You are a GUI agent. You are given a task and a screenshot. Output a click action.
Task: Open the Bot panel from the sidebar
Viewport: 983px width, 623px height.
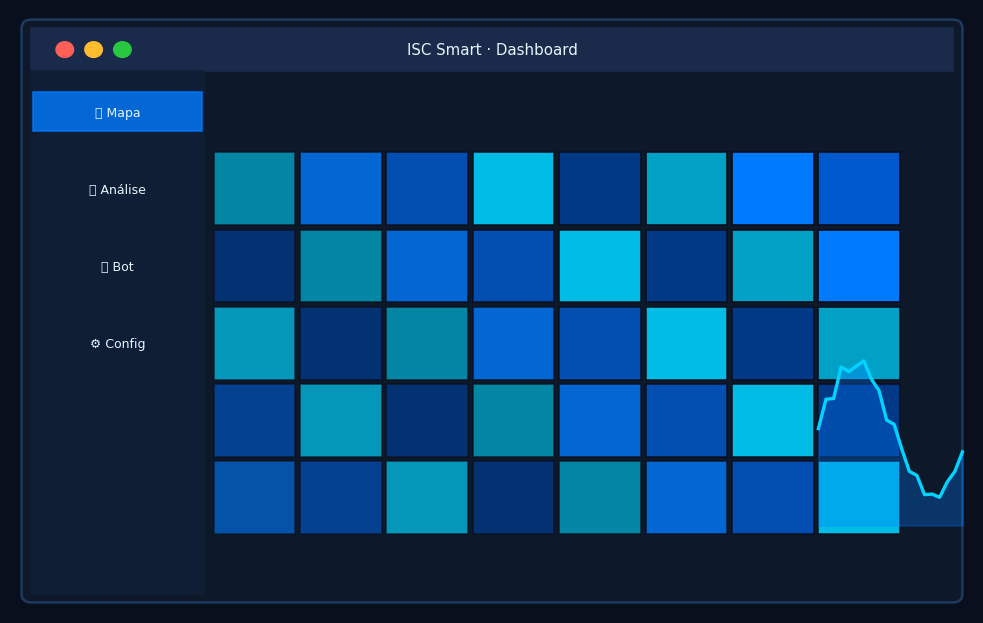click(117, 266)
